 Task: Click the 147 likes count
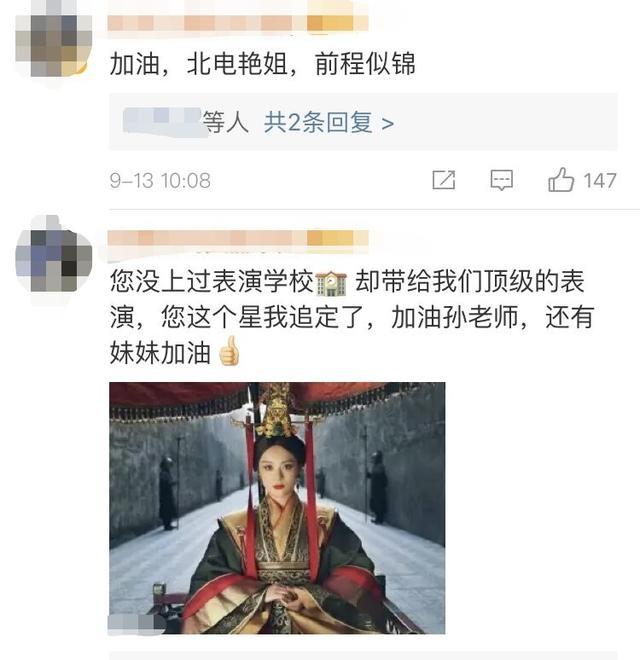click(x=600, y=181)
